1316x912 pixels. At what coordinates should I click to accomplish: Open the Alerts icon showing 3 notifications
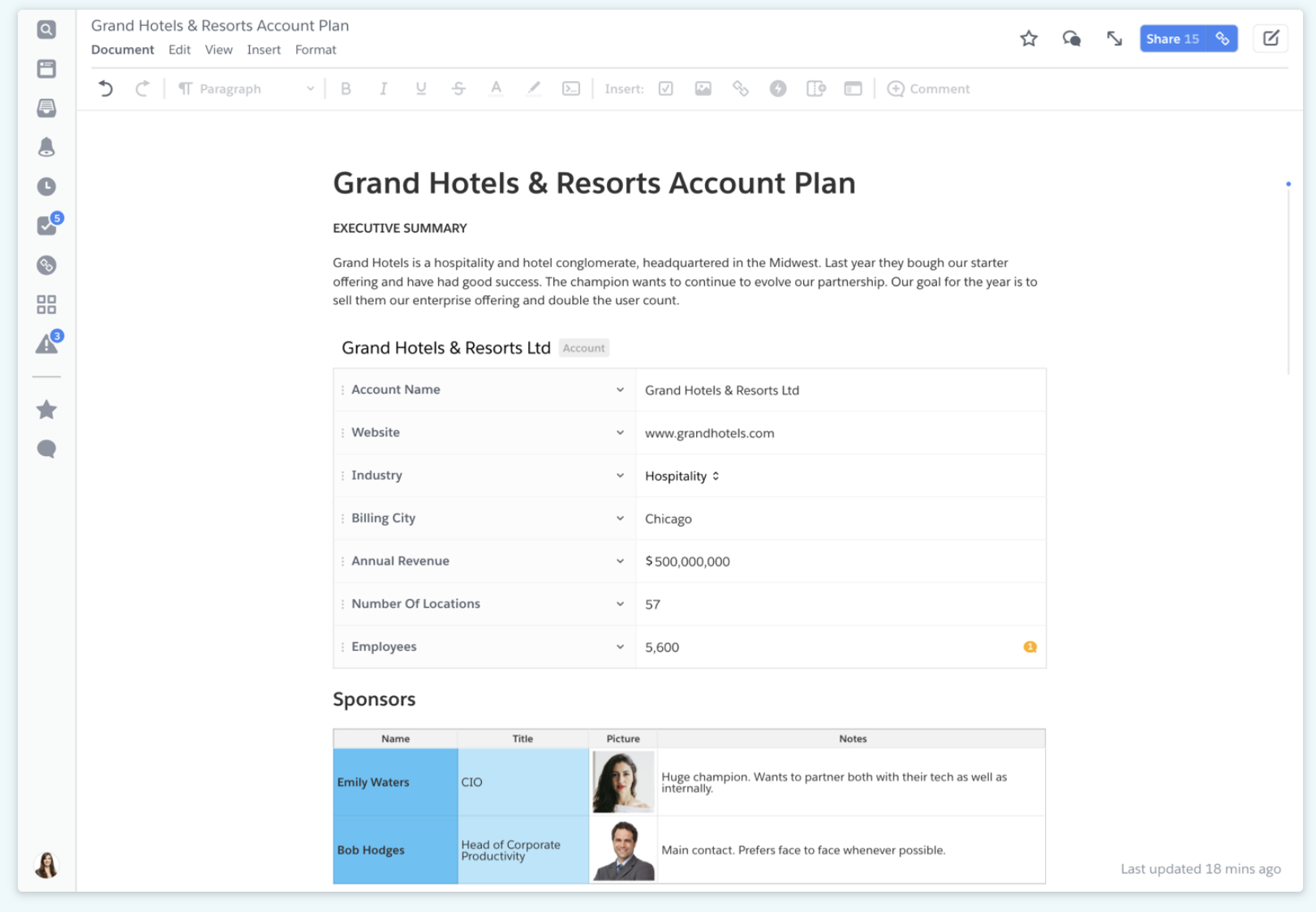(46, 345)
